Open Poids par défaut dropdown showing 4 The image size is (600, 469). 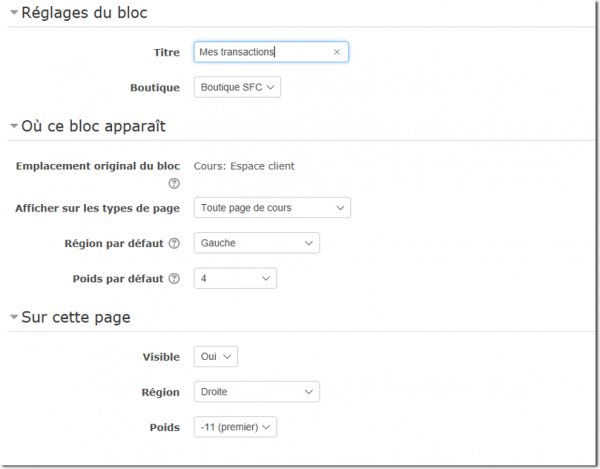point(235,279)
